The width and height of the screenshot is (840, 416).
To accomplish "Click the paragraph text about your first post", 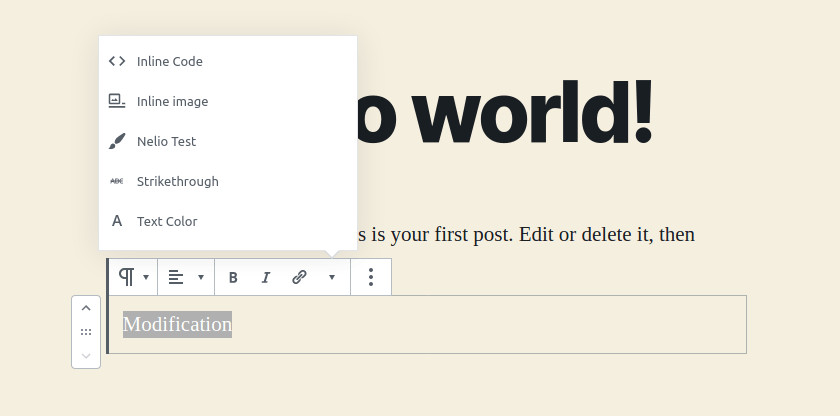I will [526, 235].
